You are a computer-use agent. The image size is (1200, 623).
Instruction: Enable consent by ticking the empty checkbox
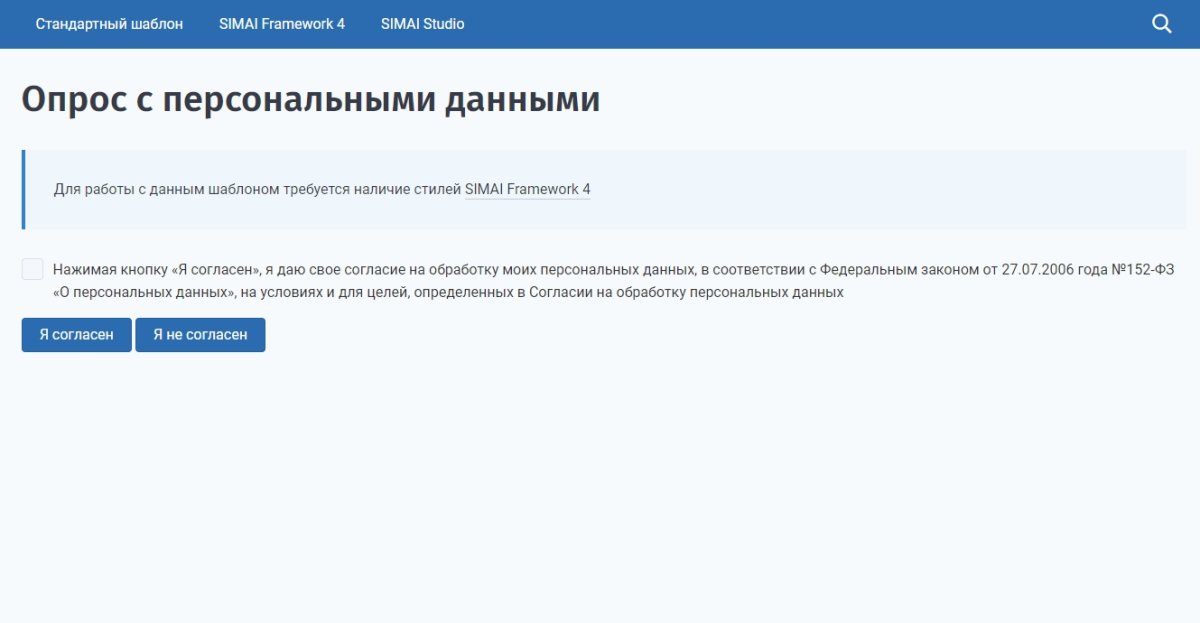point(32,267)
